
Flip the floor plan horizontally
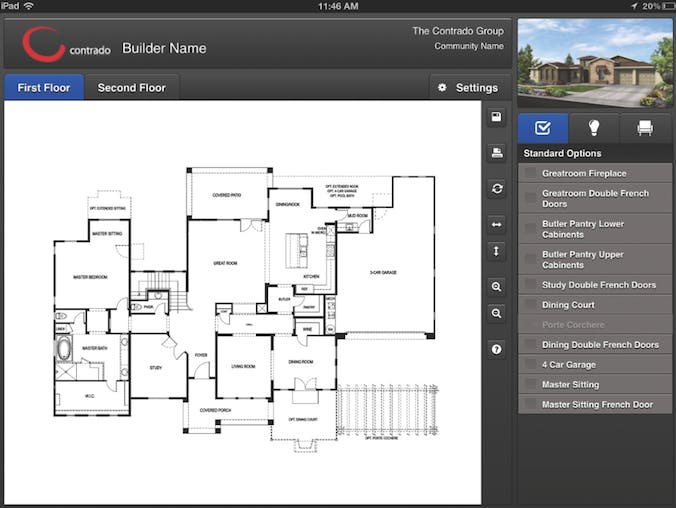(x=496, y=224)
